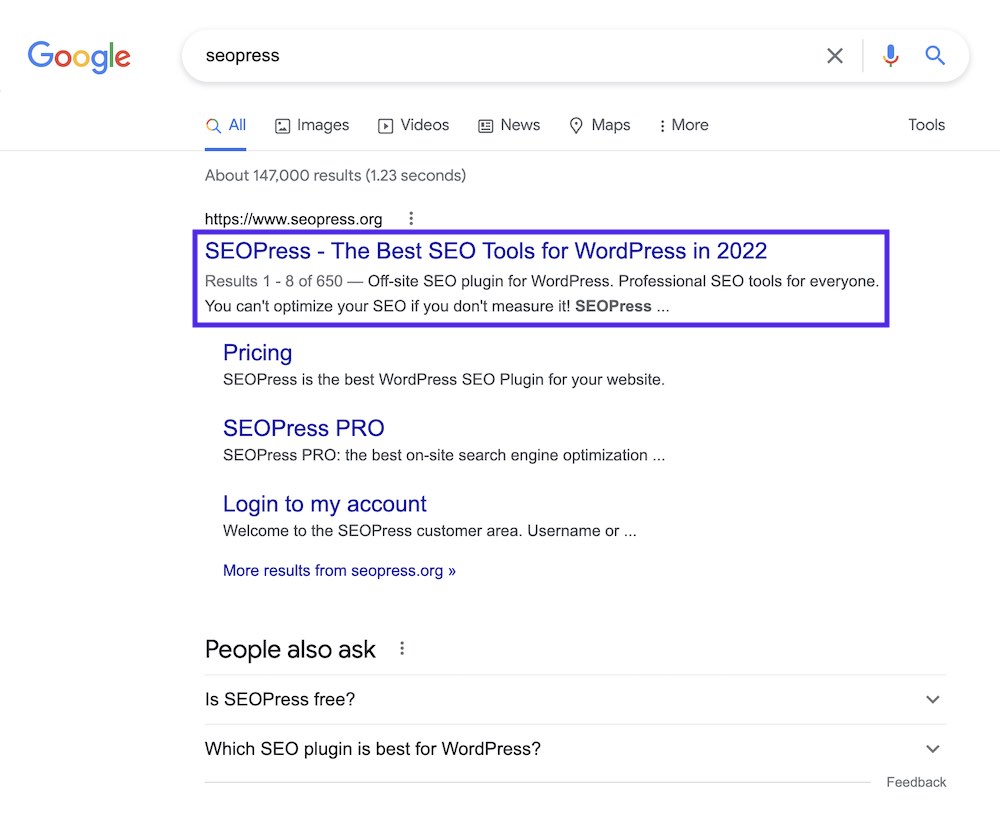Click the blue search magnifier icon
The image size is (1000, 813).
coord(935,56)
